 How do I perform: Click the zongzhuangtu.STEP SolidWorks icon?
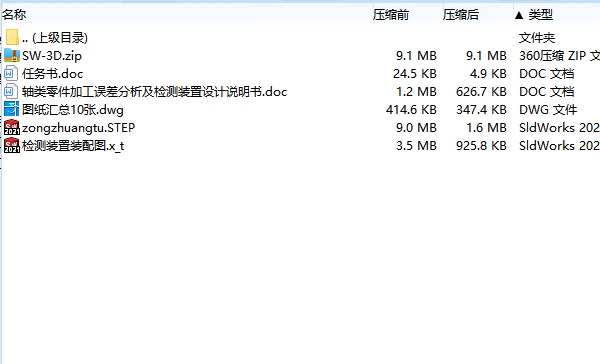[x=12, y=127]
